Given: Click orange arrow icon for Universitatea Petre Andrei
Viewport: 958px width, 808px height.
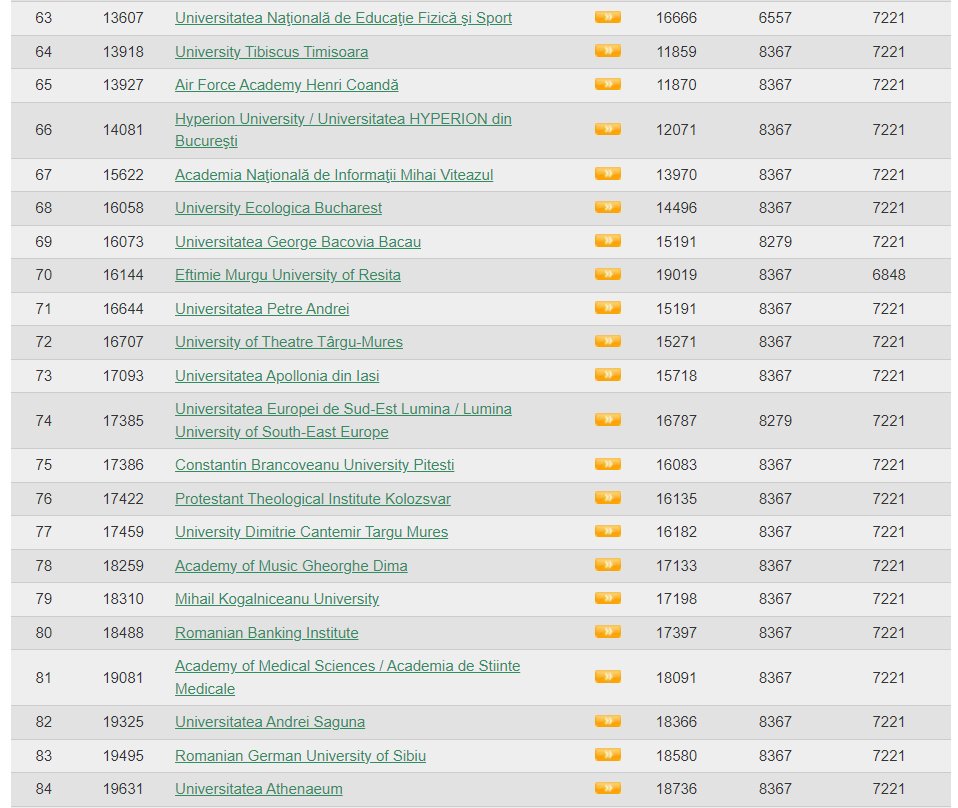Looking at the screenshot, I should [607, 307].
